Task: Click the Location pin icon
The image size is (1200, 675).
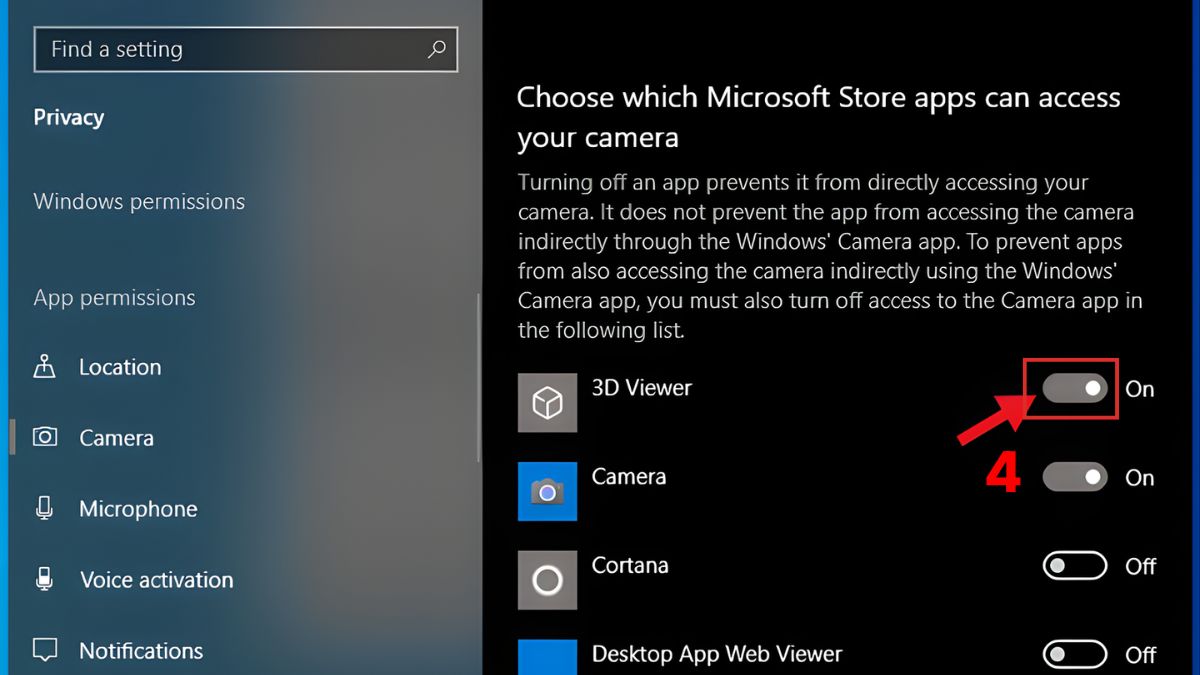Action: coord(44,367)
